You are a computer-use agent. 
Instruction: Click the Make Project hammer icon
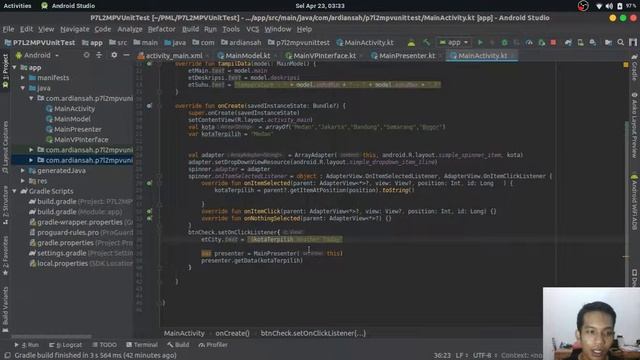coord(426,42)
